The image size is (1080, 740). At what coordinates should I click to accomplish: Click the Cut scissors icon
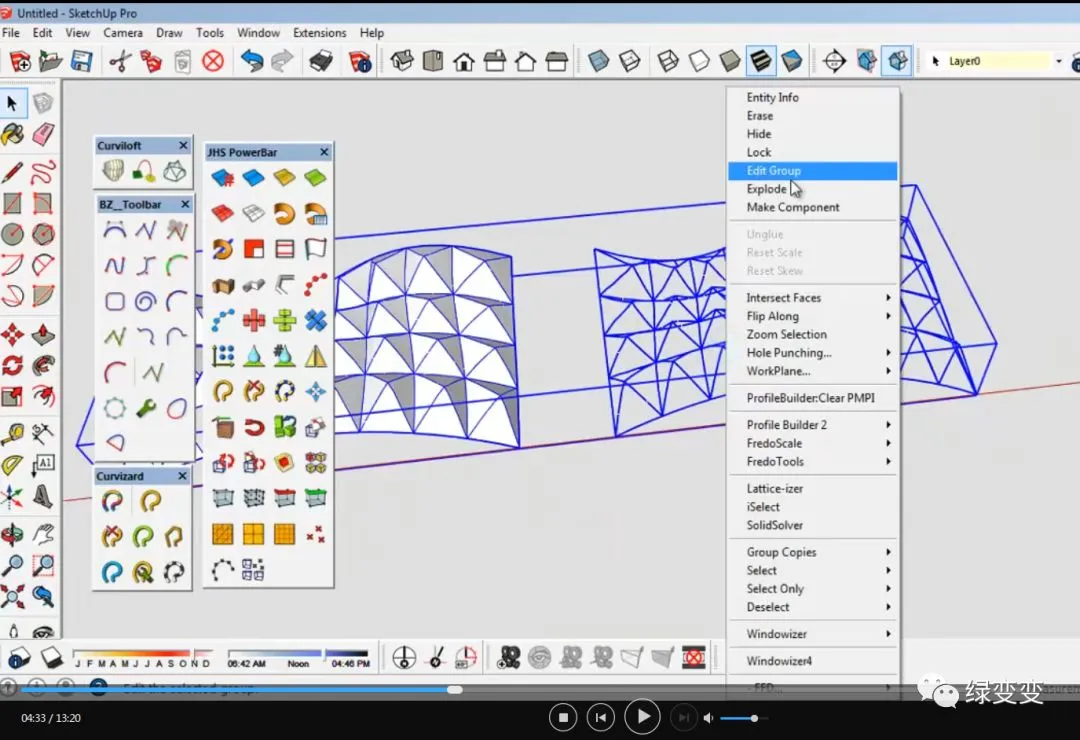pyautogui.click(x=120, y=61)
